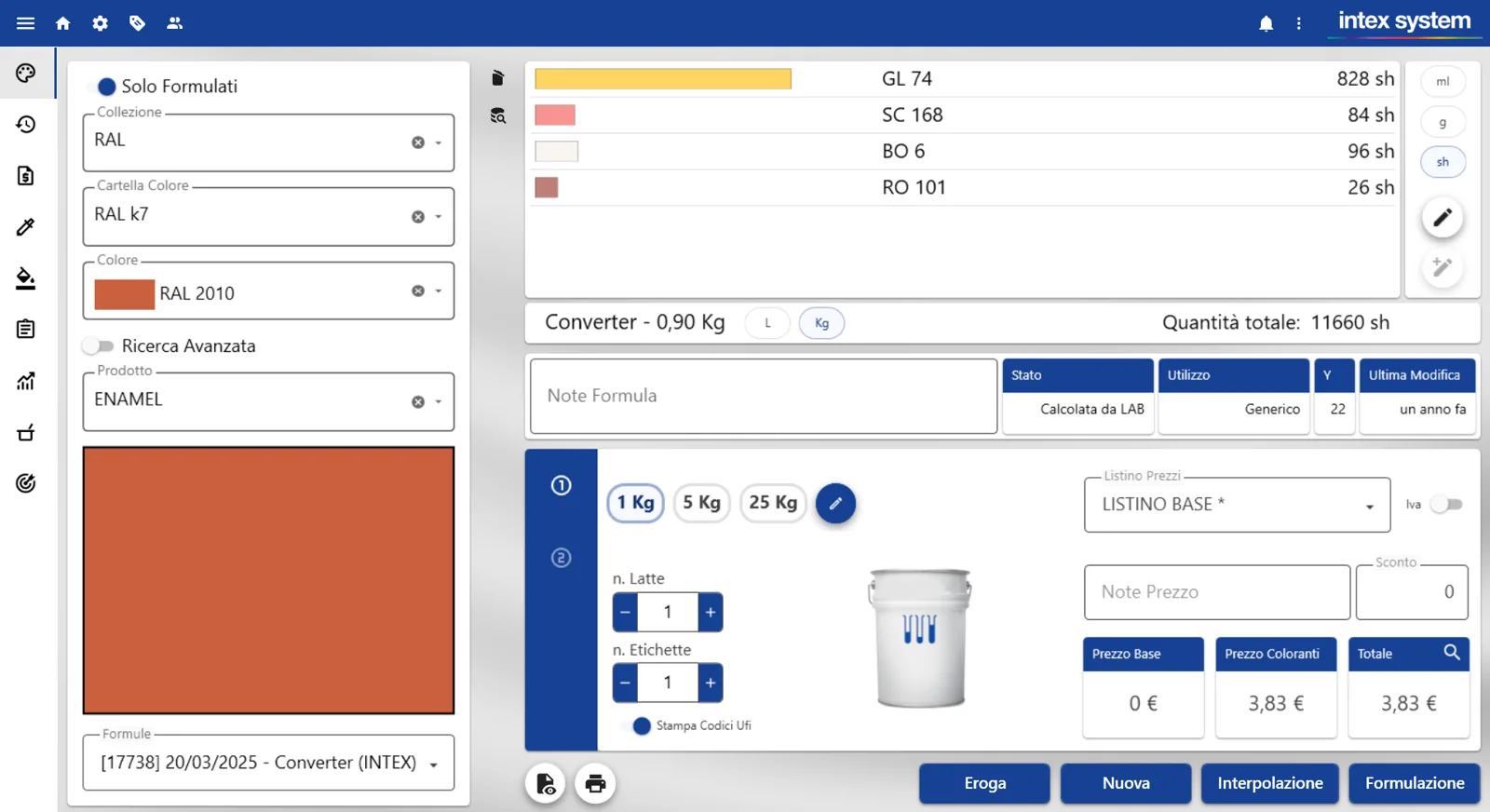Viewport: 1490px width, 812px height.
Task: Click the Eroga button
Action: [984, 783]
